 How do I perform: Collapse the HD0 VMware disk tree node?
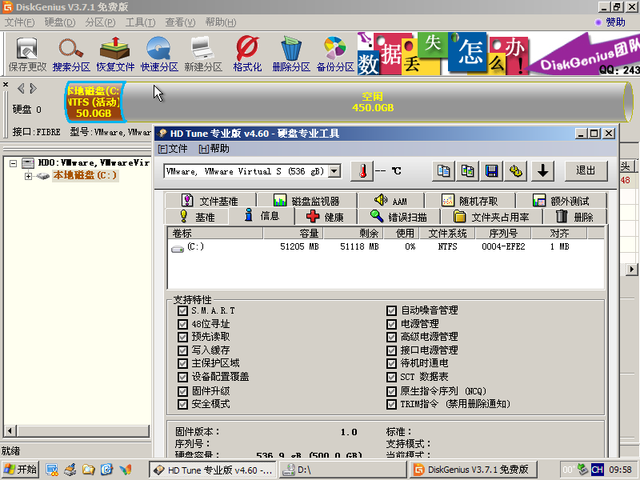pyautogui.click(x=13, y=163)
